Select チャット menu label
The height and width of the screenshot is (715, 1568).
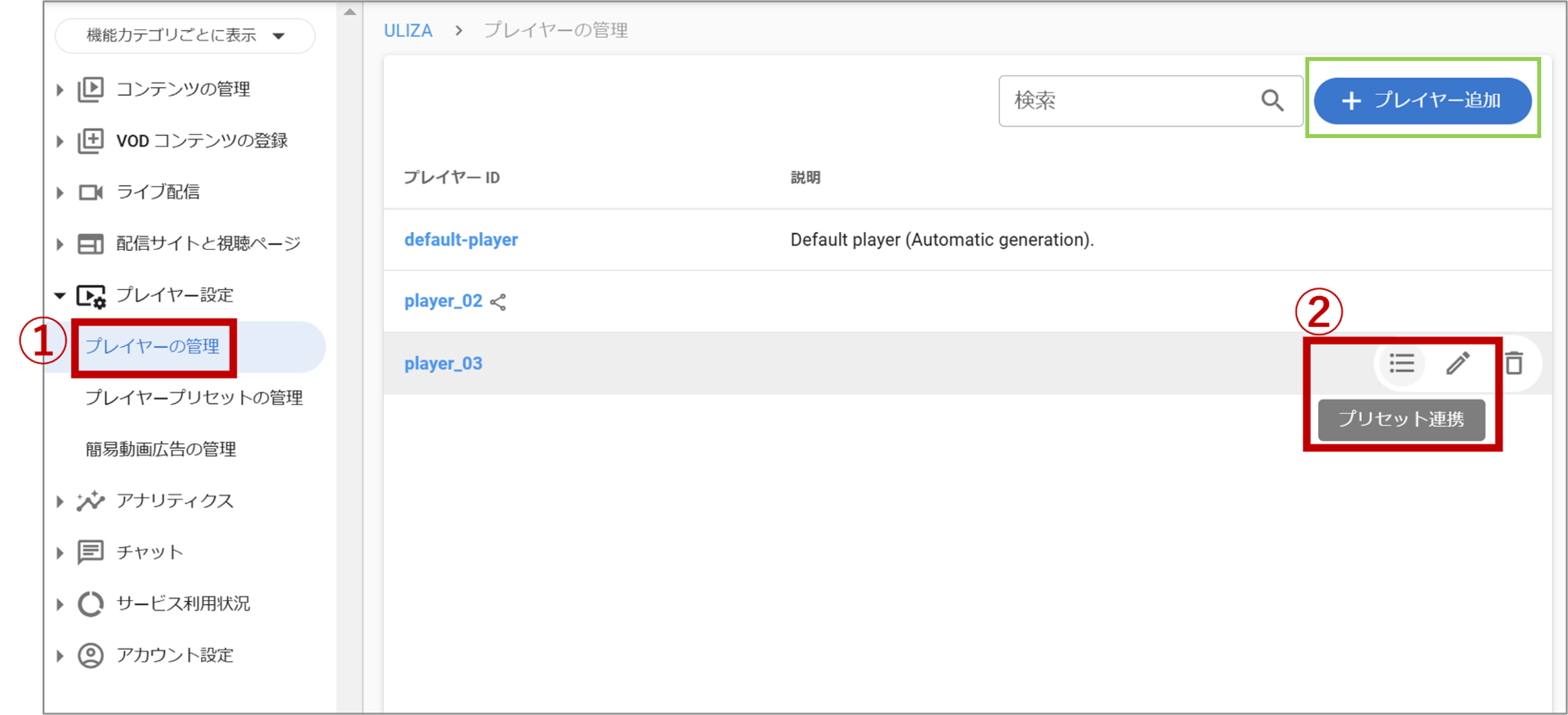coord(150,552)
